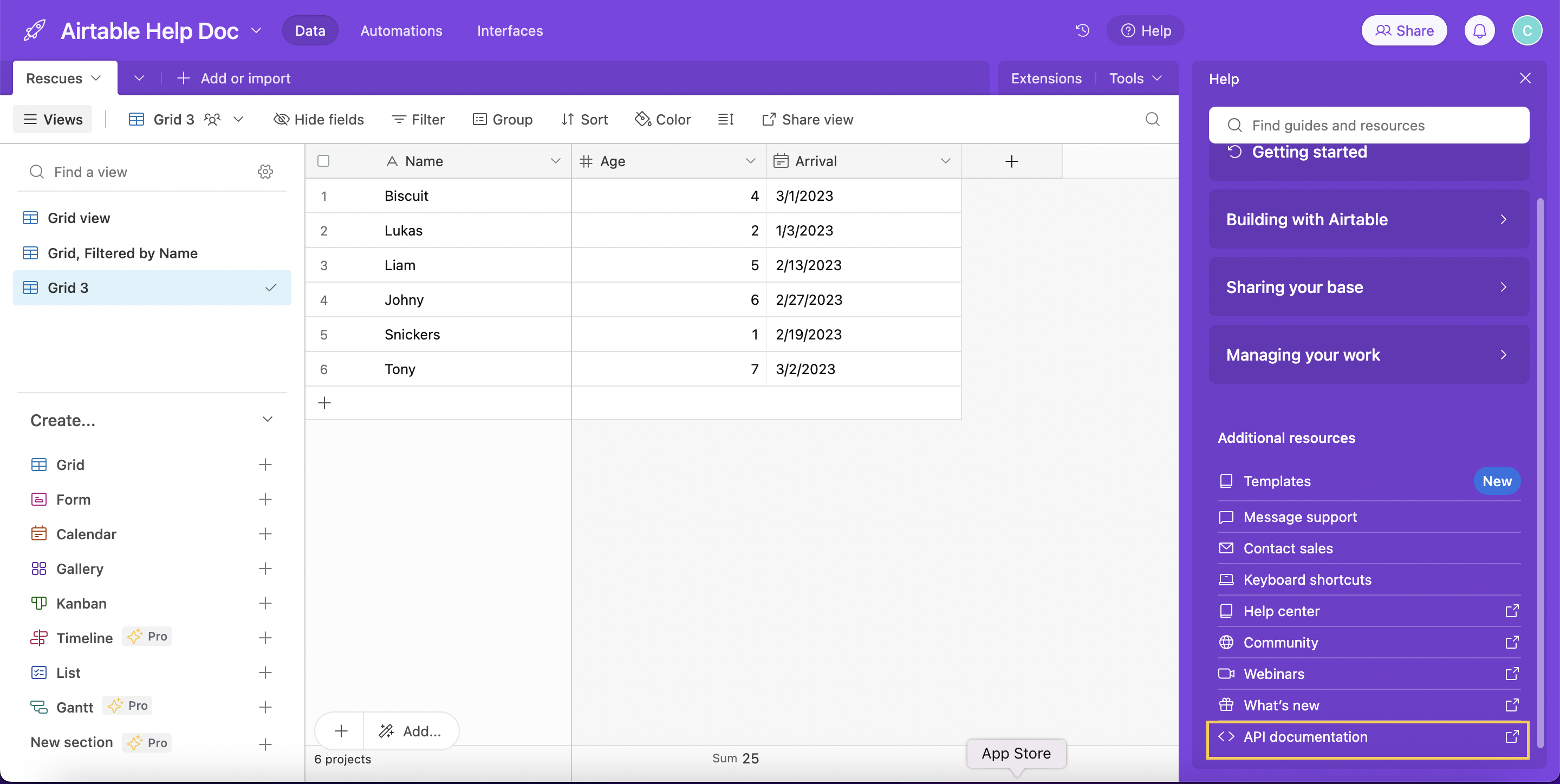Open the Group toolbar option

(503, 119)
